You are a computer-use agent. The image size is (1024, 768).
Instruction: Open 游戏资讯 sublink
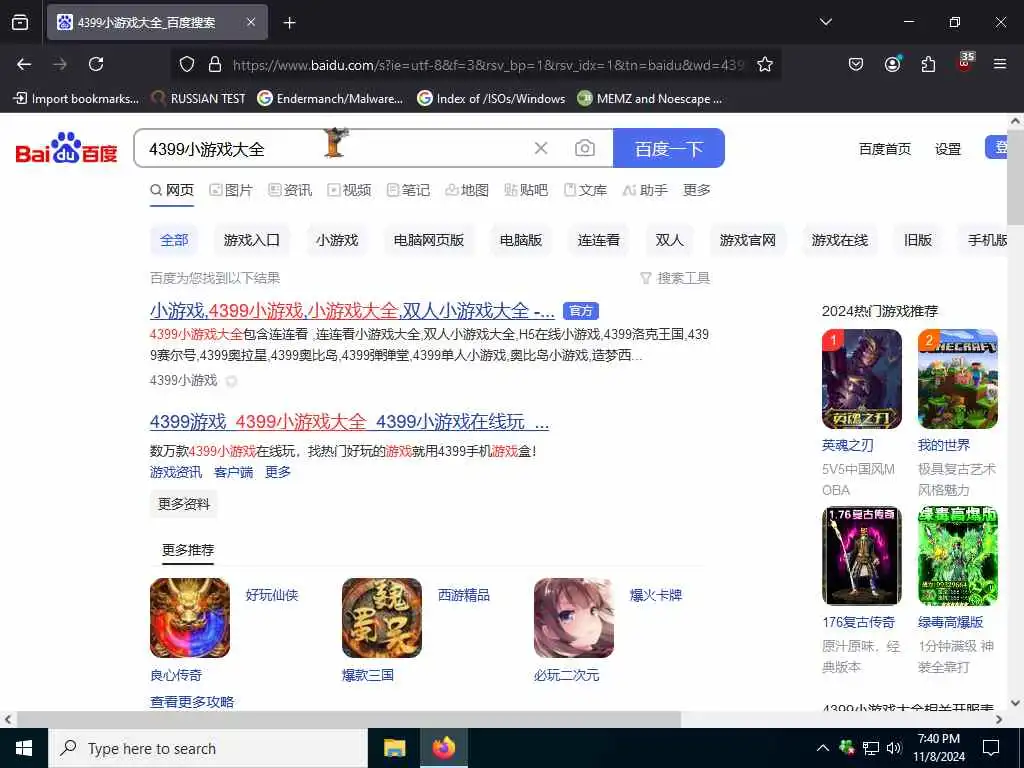[x=176, y=472]
